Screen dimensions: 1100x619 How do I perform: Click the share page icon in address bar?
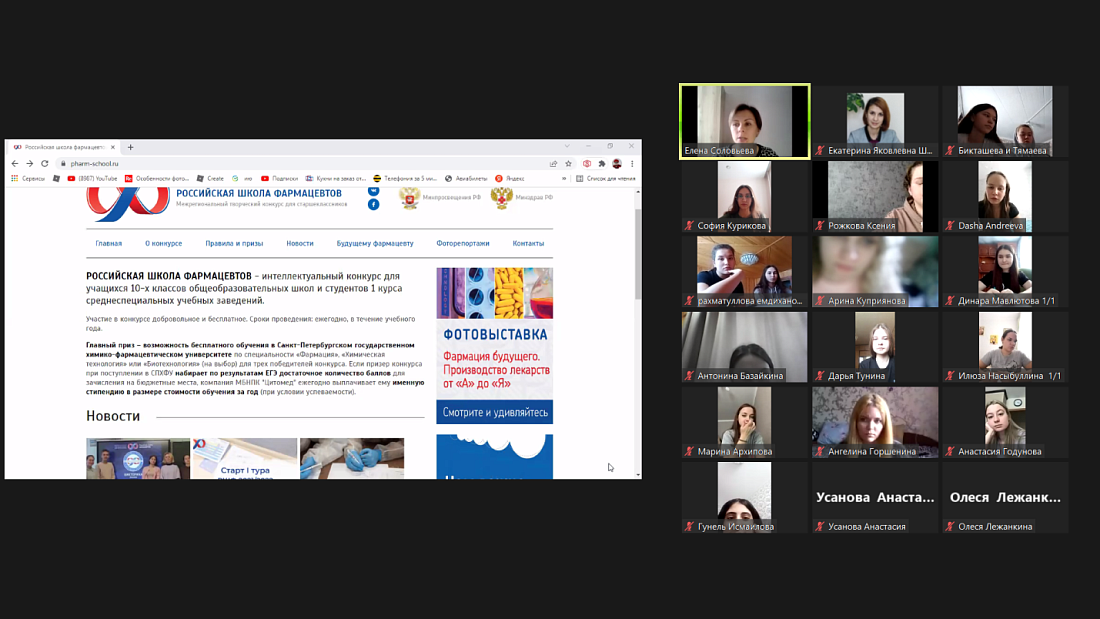[x=553, y=163]
